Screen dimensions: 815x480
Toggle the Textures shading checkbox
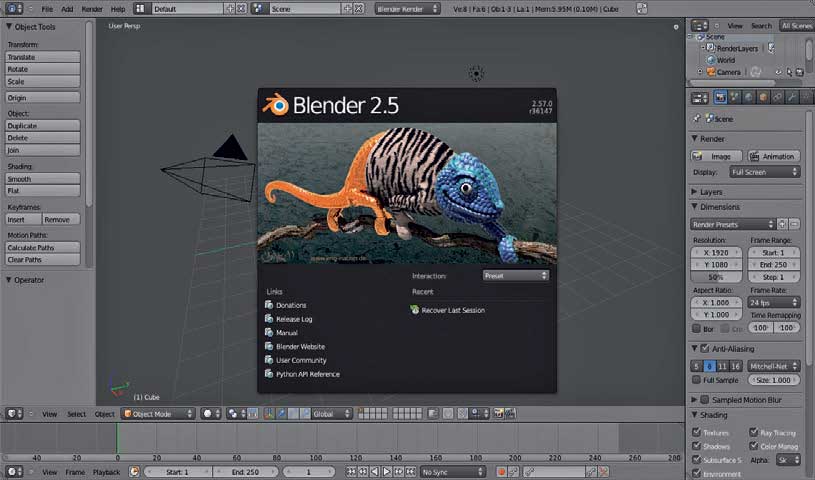coord(696,432)
